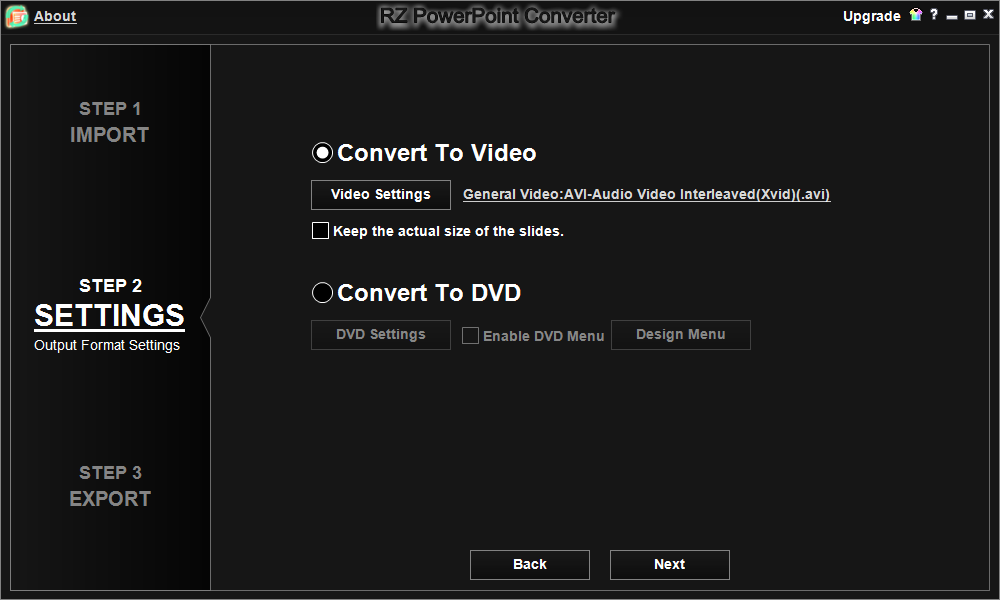Click the DVD Settings button

pos(380,334)
